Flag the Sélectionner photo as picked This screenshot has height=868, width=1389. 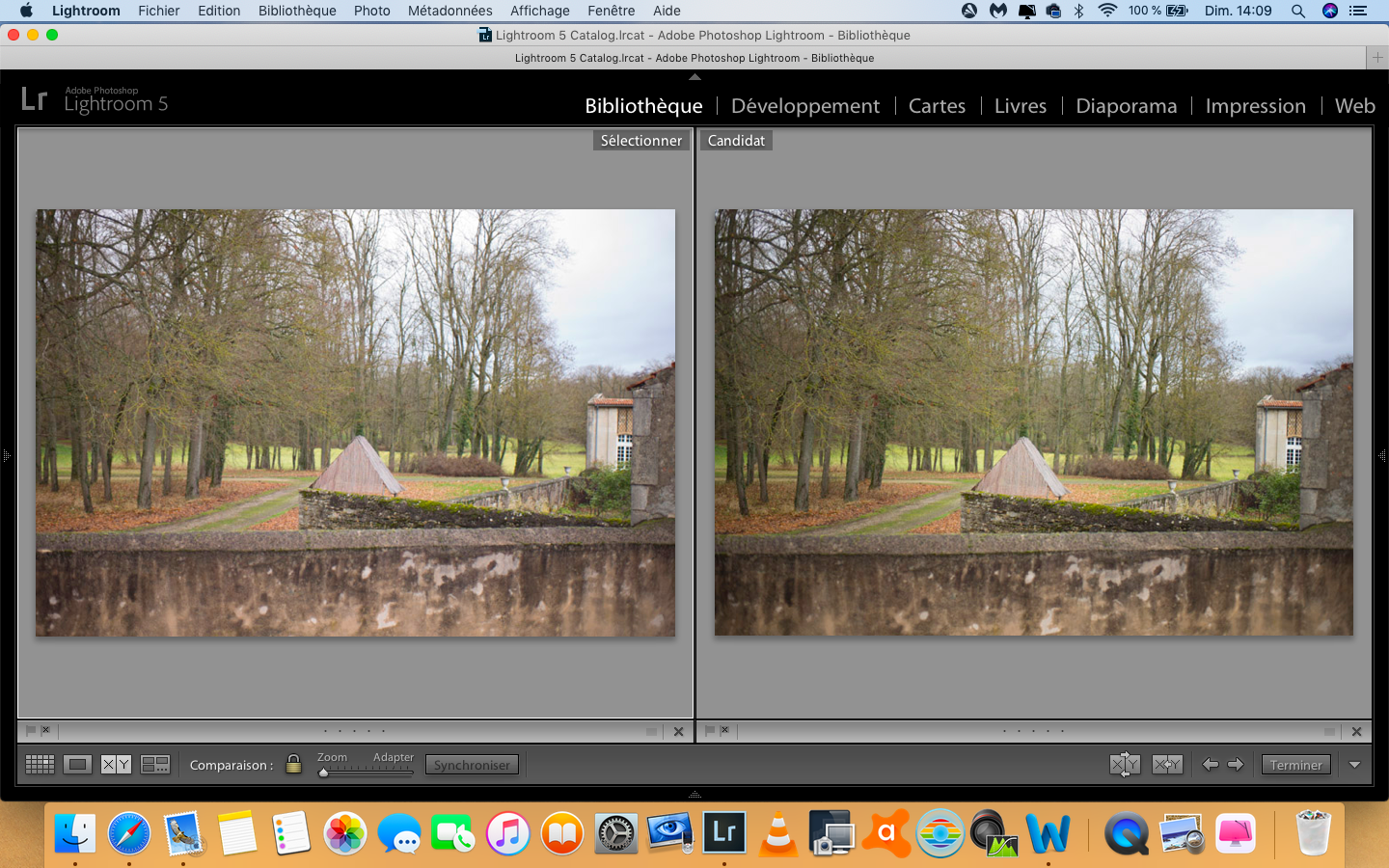[31, 731]
